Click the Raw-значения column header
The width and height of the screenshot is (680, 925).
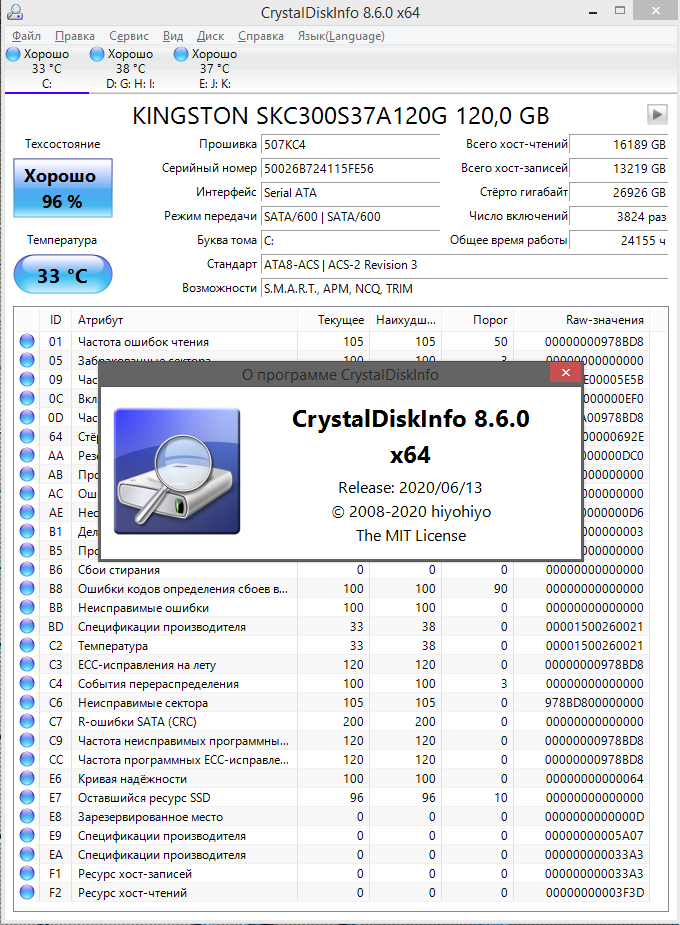(582, 320)
